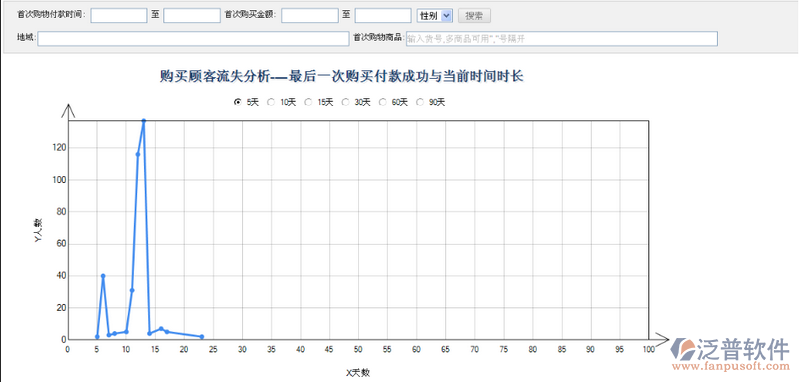Viewport: 800px width, 382px height.
Task: Focus the first payment time end field
Action: [192, 16]
